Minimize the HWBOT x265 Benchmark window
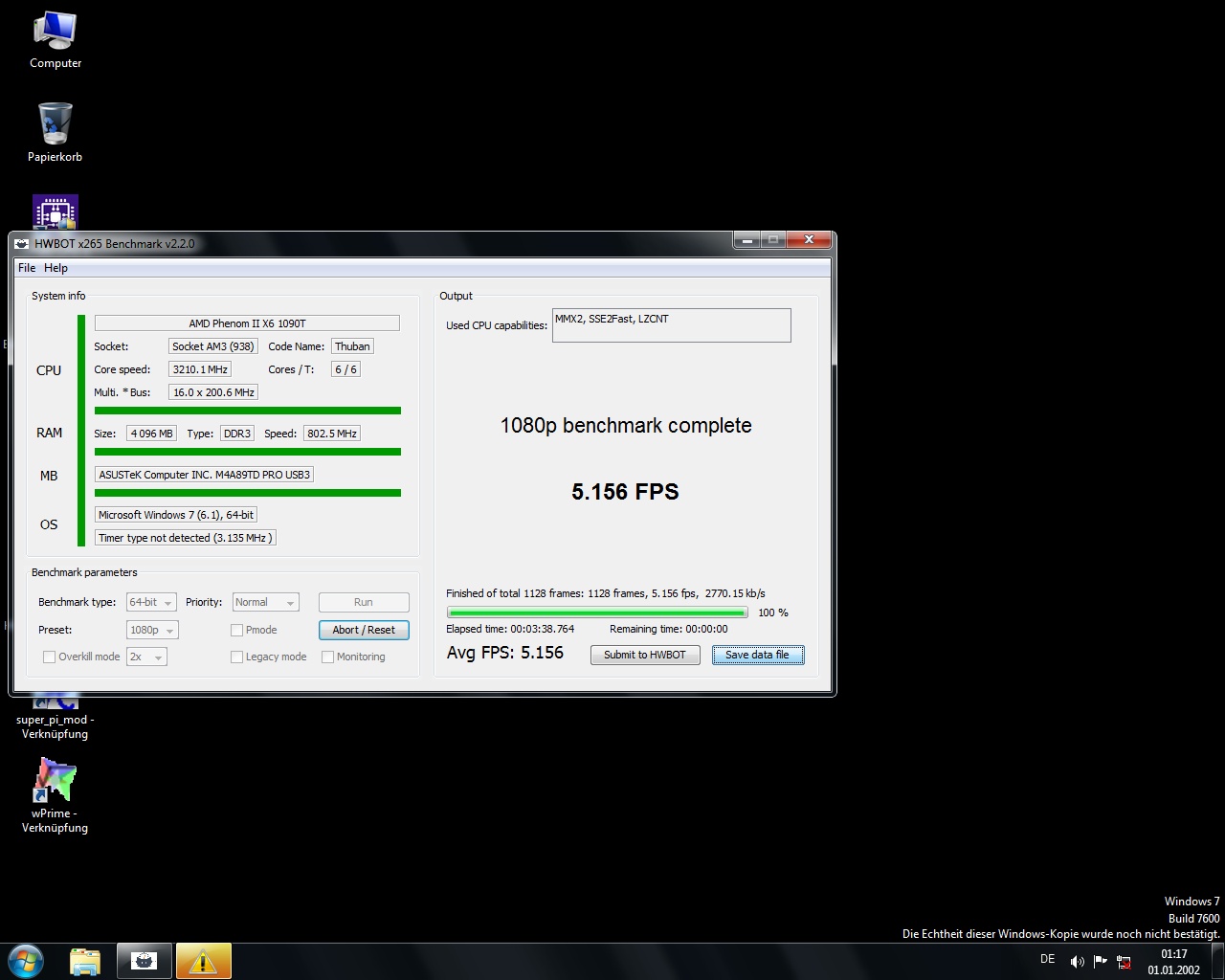Image resolution: width=1225 pixels, height=980 pixels. pyautogui.click(x=747, y=240)
